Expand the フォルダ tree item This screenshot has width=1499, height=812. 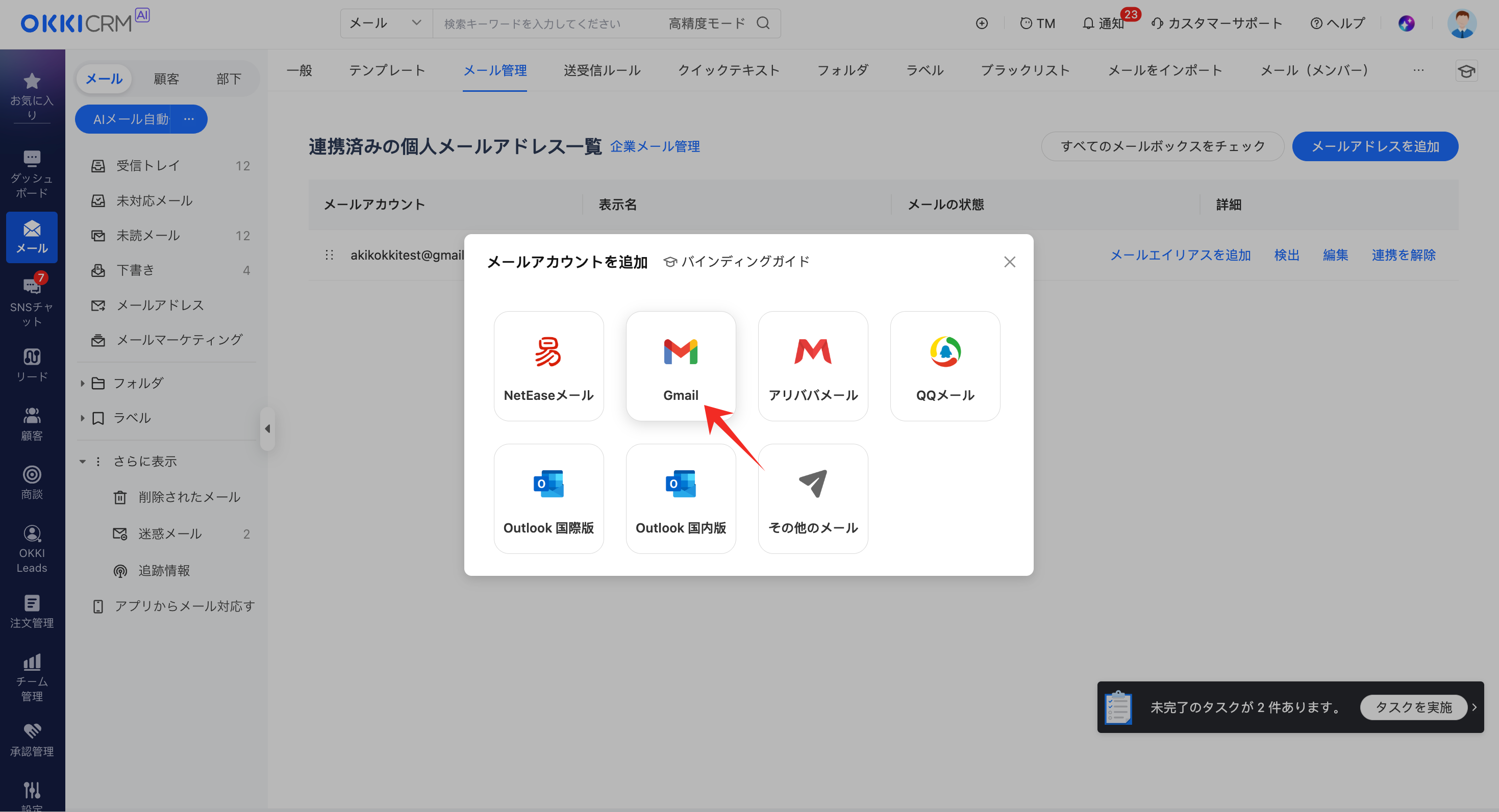pyautogui.click(x=82, y=384)
